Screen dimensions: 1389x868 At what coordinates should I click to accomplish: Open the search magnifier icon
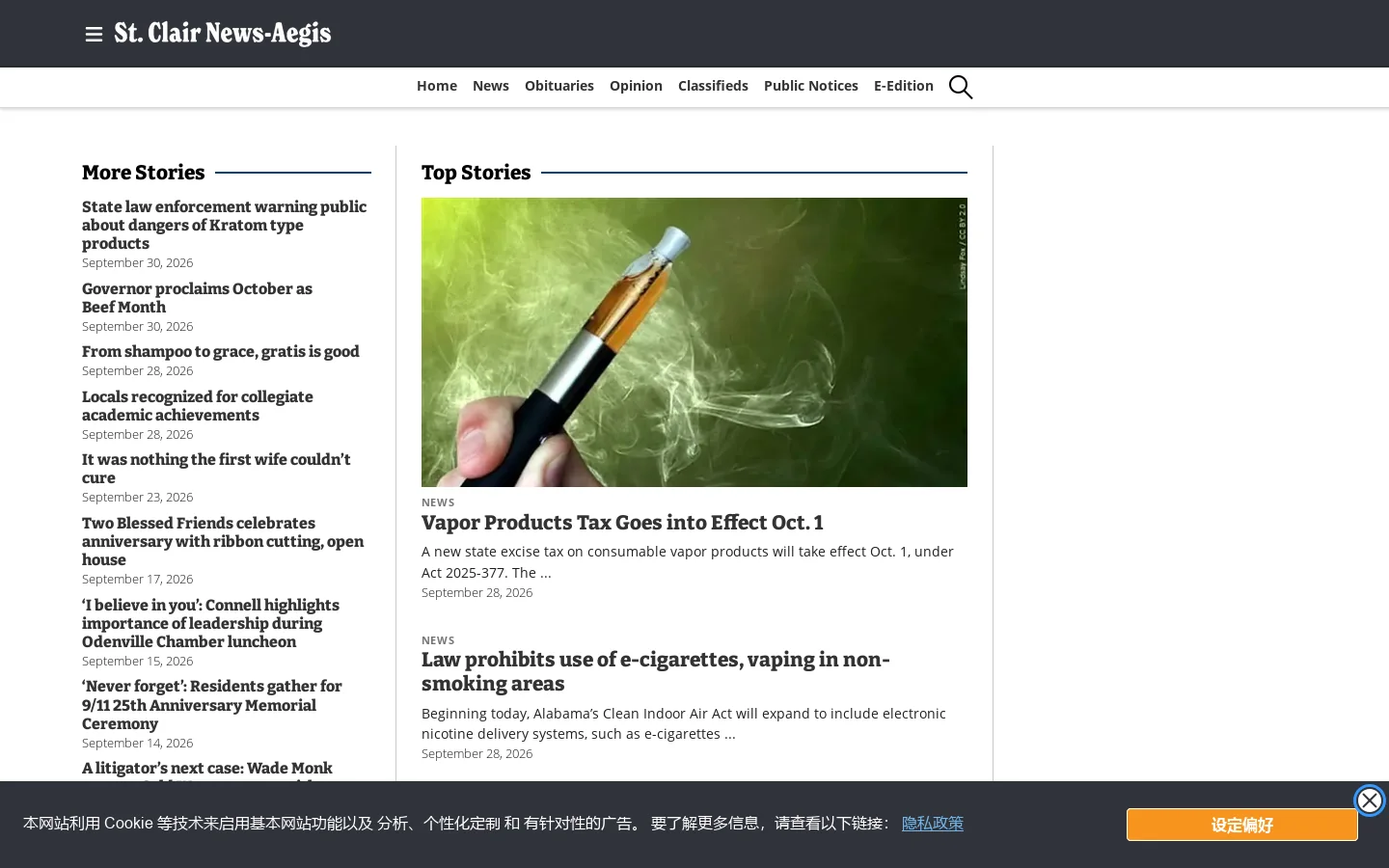pyautogui.click(x=961, y=87)
